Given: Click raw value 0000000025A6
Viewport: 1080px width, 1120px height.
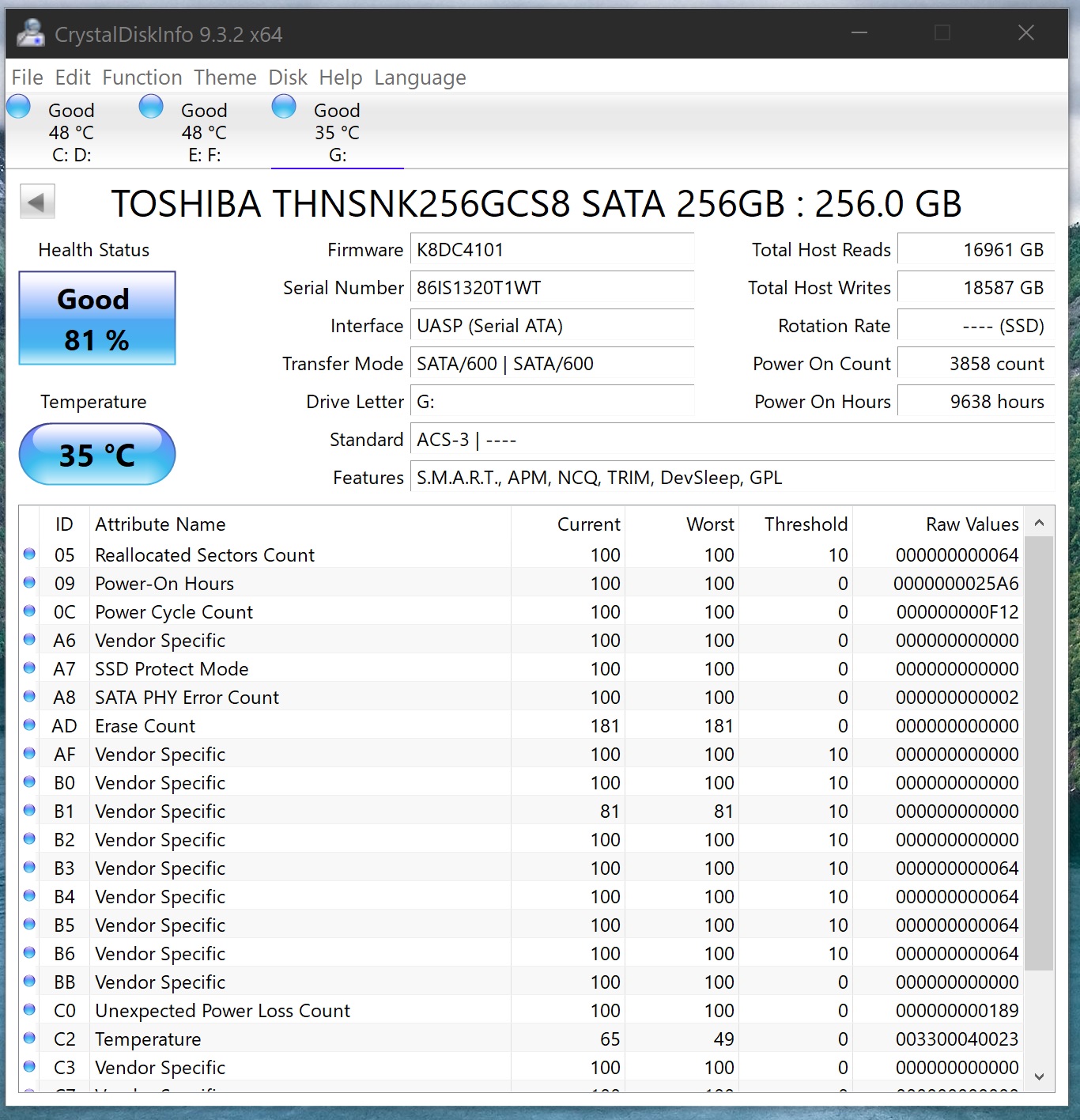Looking at the screenshot, I should tap(956, 584).
